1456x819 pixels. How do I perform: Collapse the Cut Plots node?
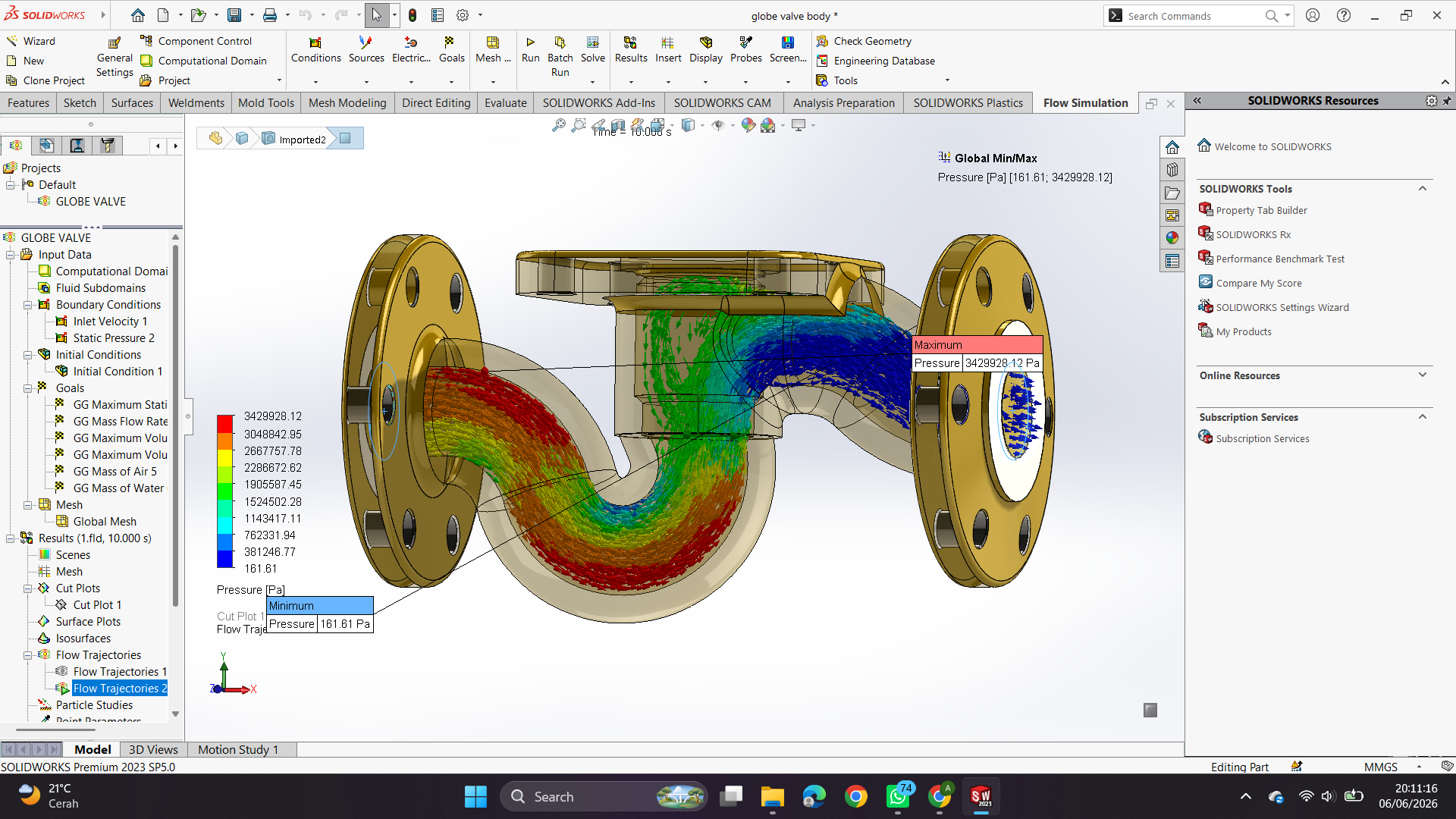point(27,588)
